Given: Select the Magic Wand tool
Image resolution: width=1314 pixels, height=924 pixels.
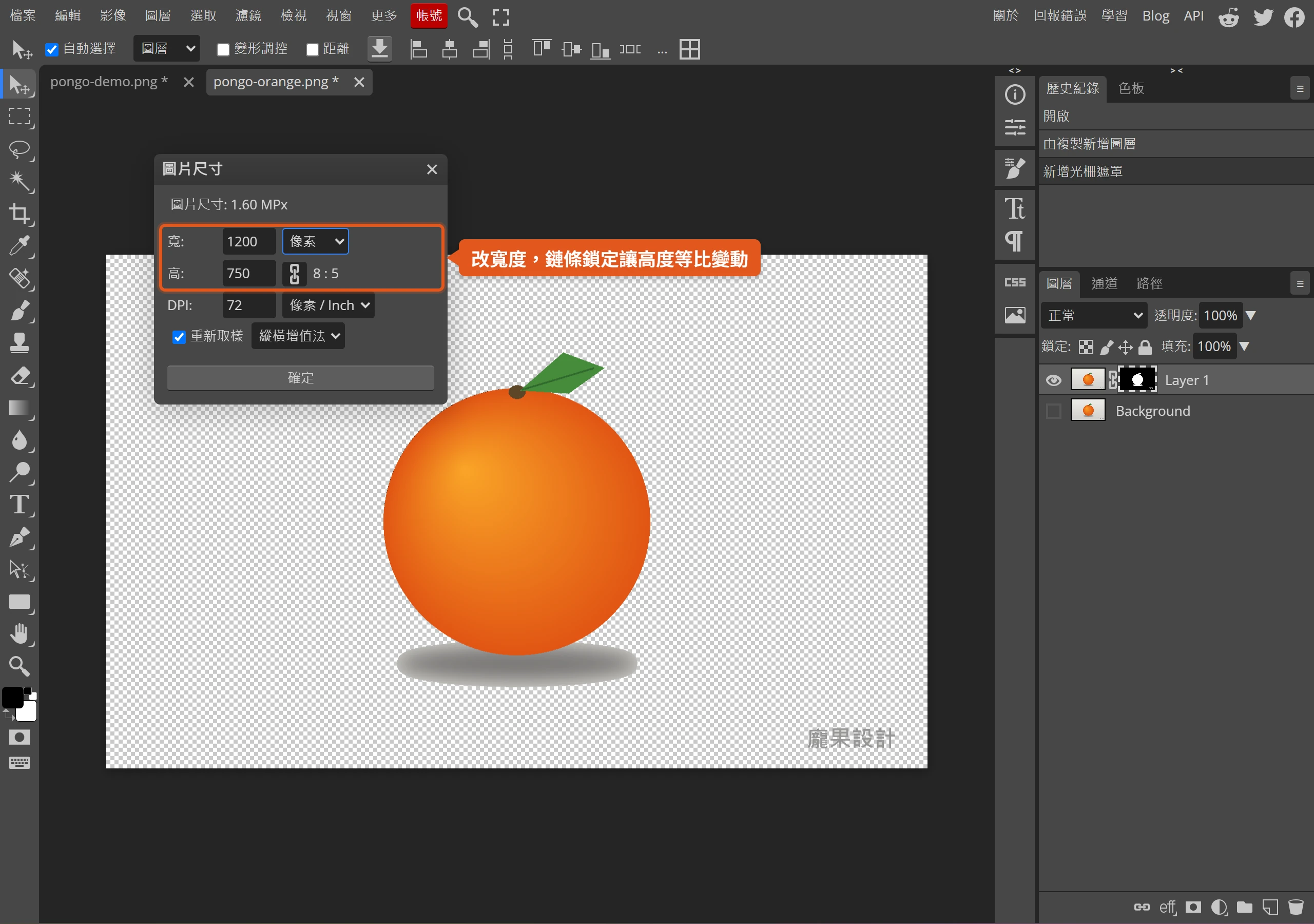Looking at the screenshot, I should pos(20,182).
